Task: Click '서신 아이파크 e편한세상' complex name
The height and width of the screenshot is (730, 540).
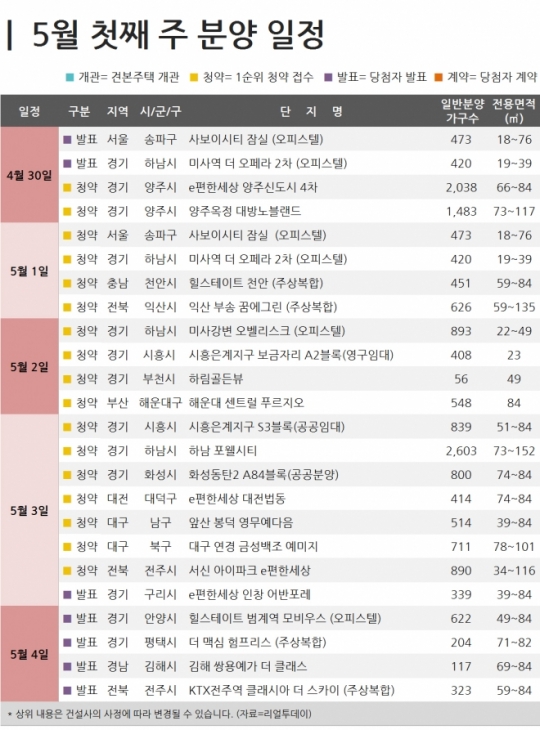Action: click(x=250, y=571)
